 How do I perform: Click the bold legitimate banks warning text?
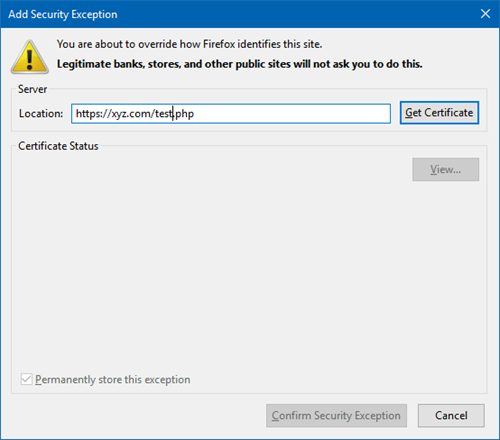click(239, 64)
